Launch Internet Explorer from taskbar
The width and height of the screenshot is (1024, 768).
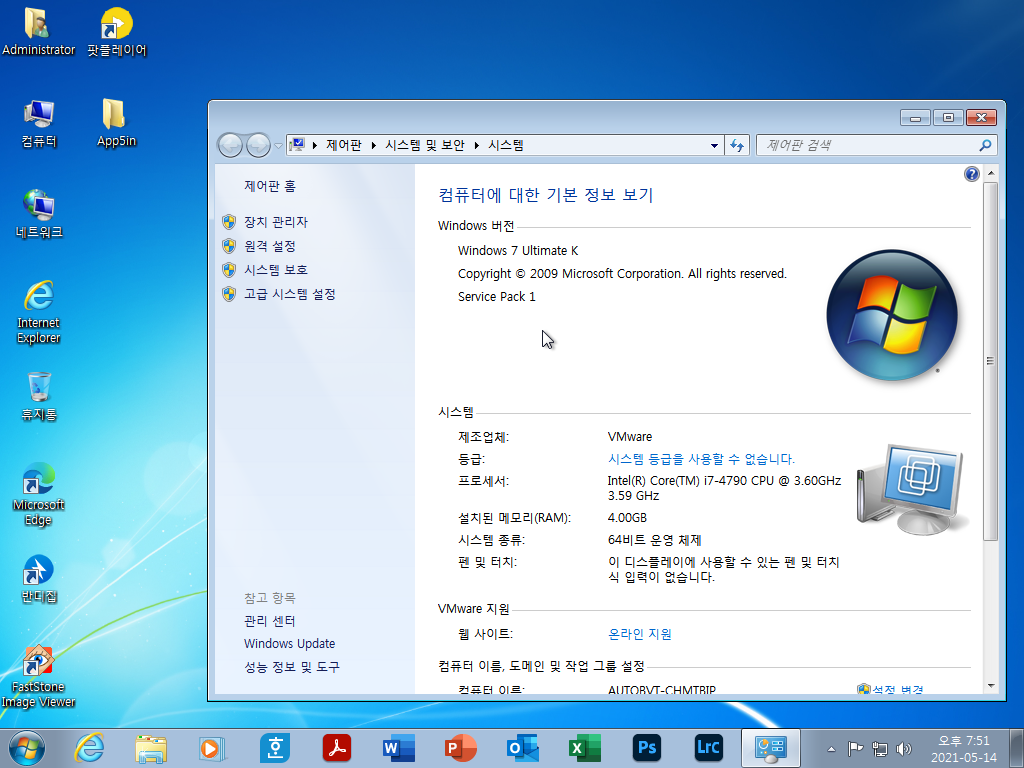(x=89, y=748)
